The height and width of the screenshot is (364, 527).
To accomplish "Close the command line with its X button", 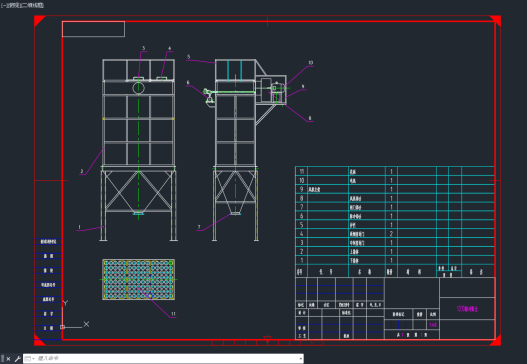I will pyautogui.click(x=8, y=359).
